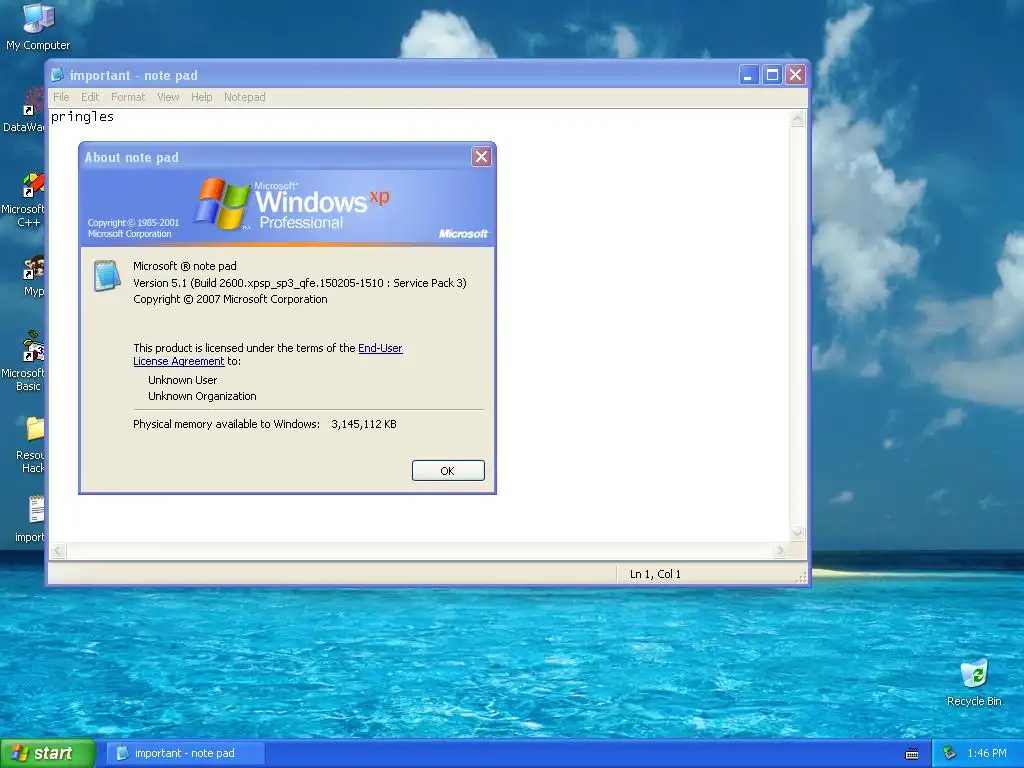This screenshot has width=1024, height=768.
Task: Minimize the important note pad window
Action: (x=748, y=75)
